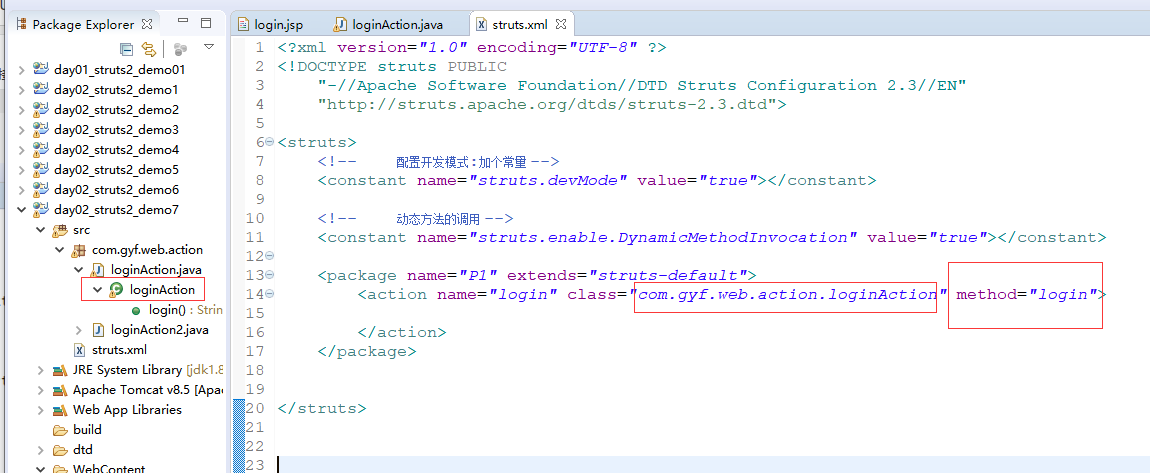This screenshot has height=473, width=1150.
Task: Collapse the src folder node
Action: [x=40, y=230]
